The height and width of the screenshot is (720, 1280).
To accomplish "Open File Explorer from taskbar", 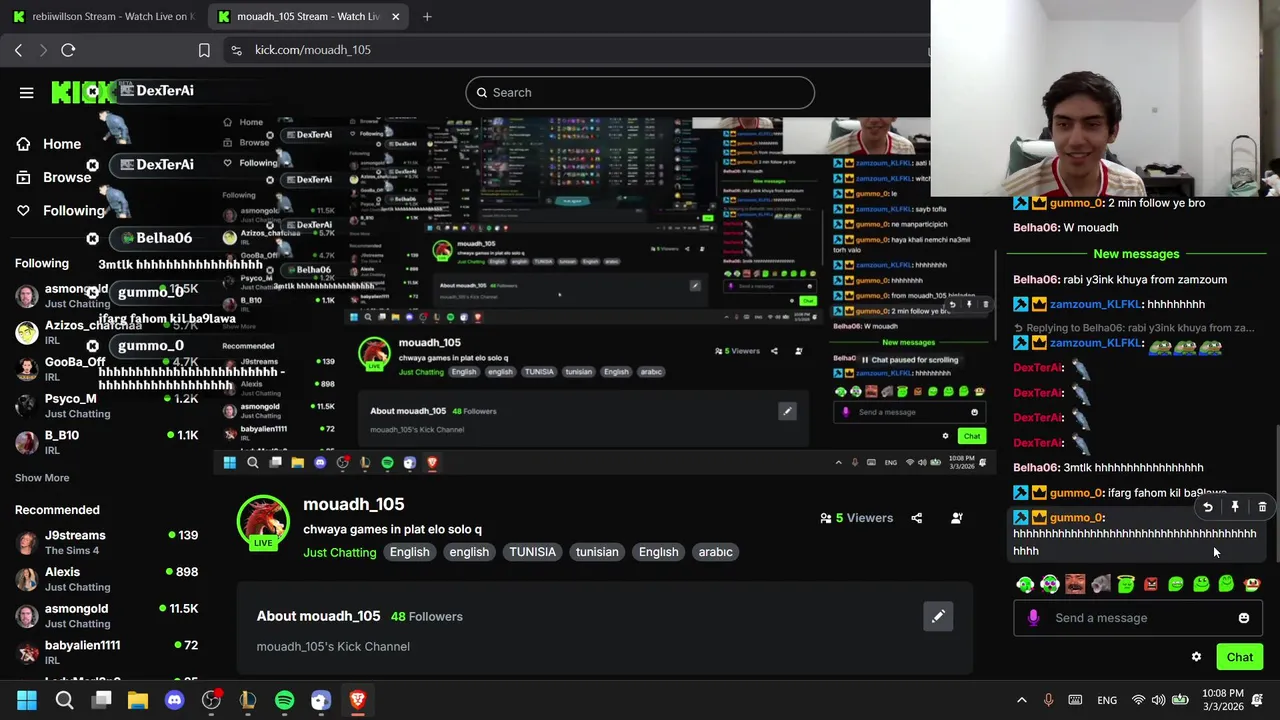I will coord(138,700).
